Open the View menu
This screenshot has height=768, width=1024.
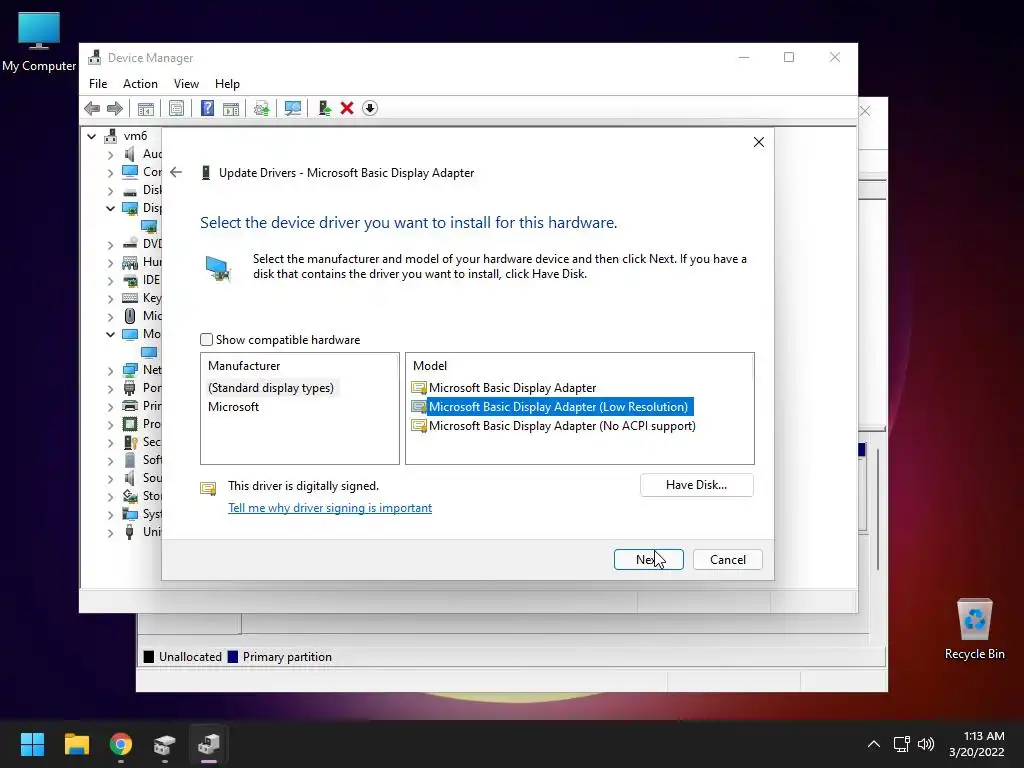pos(186,84)
